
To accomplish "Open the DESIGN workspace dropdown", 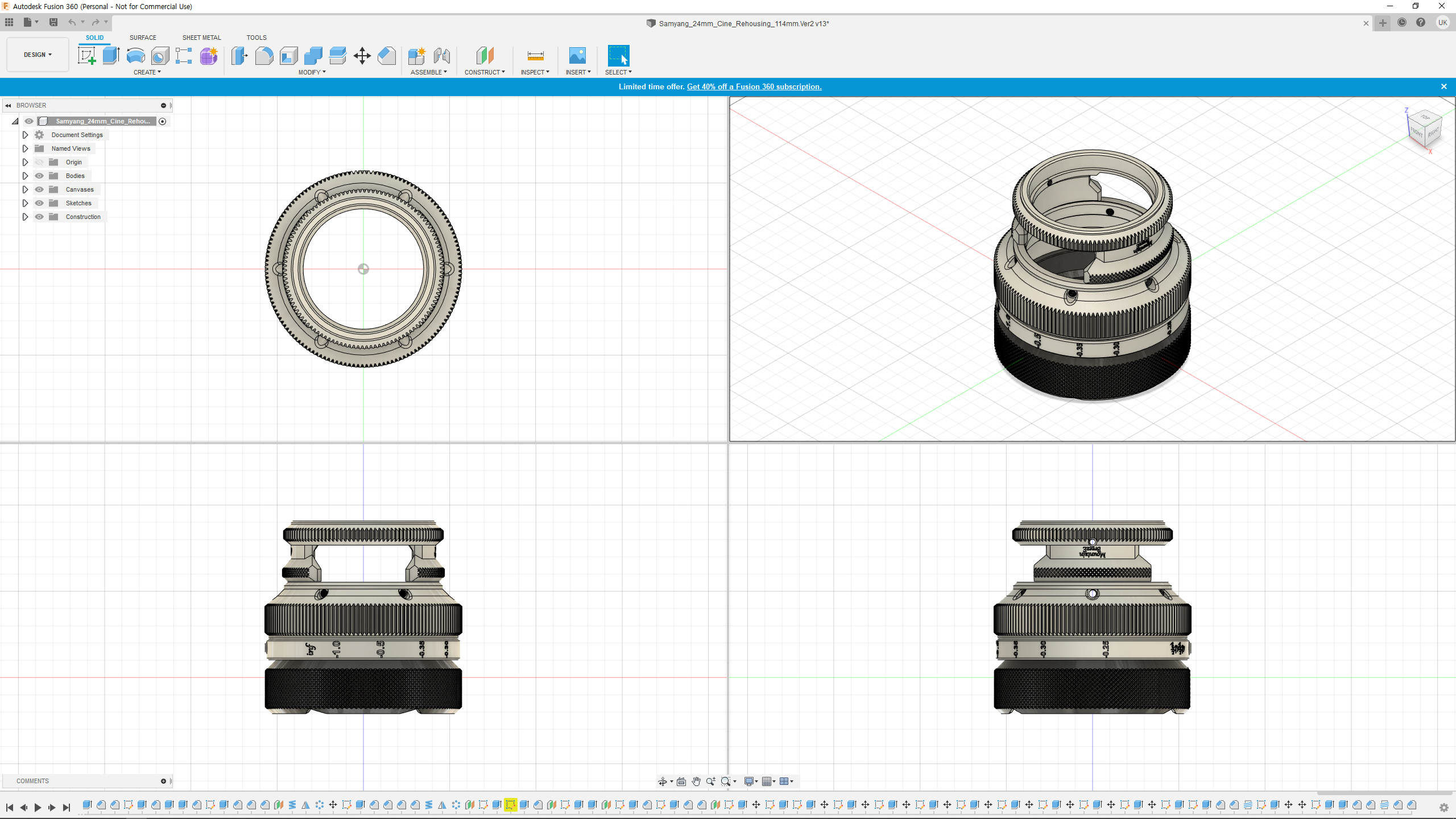I will [38, 55].
